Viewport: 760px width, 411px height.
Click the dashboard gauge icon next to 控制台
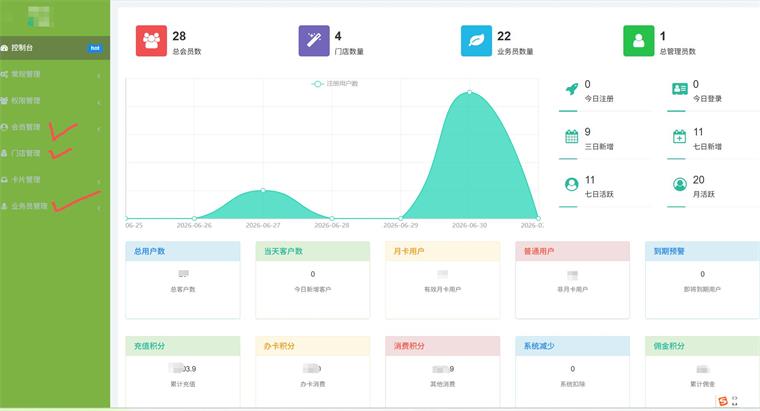pos(4,48)
